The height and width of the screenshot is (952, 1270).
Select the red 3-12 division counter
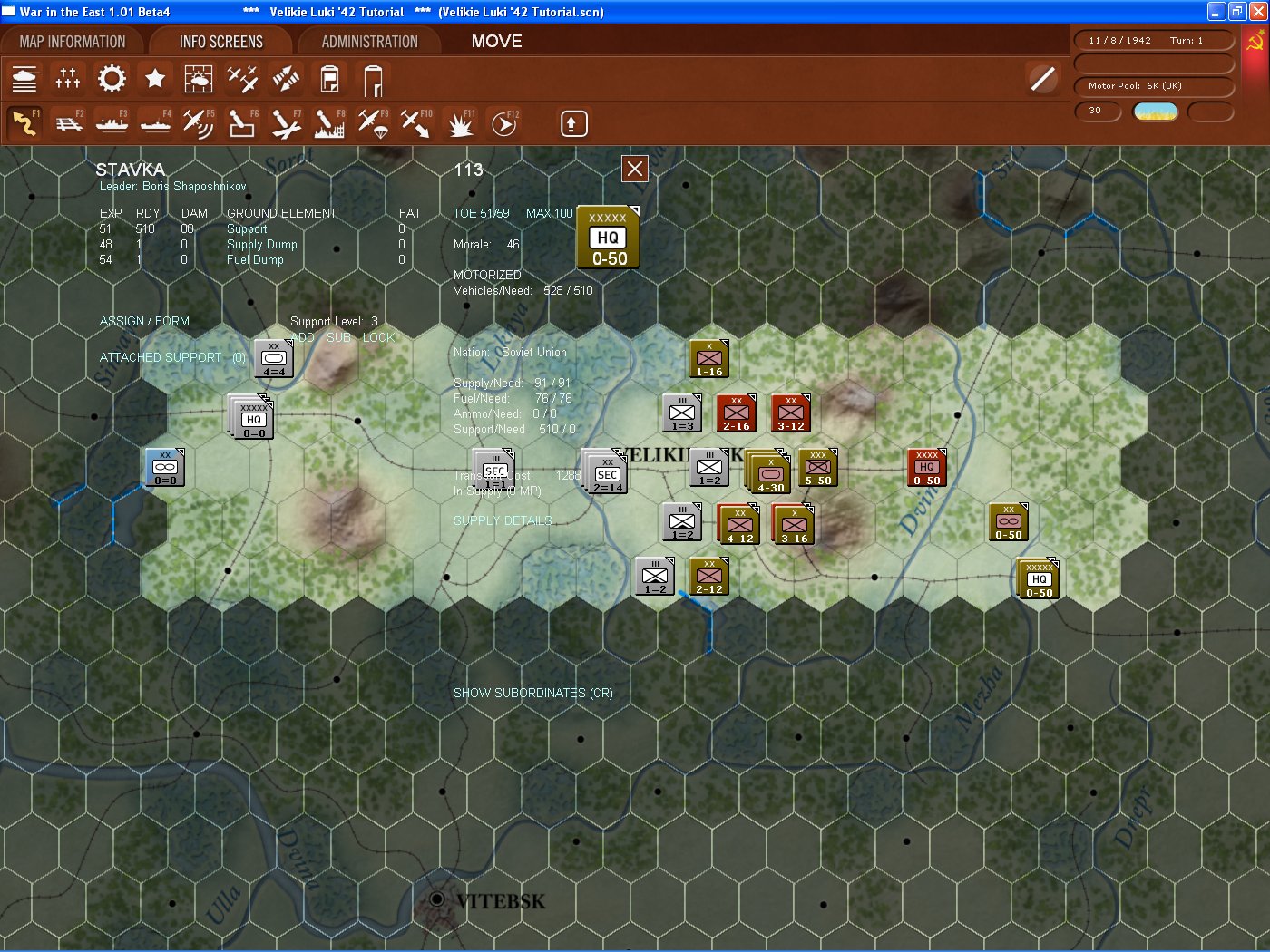click(791, 413)
